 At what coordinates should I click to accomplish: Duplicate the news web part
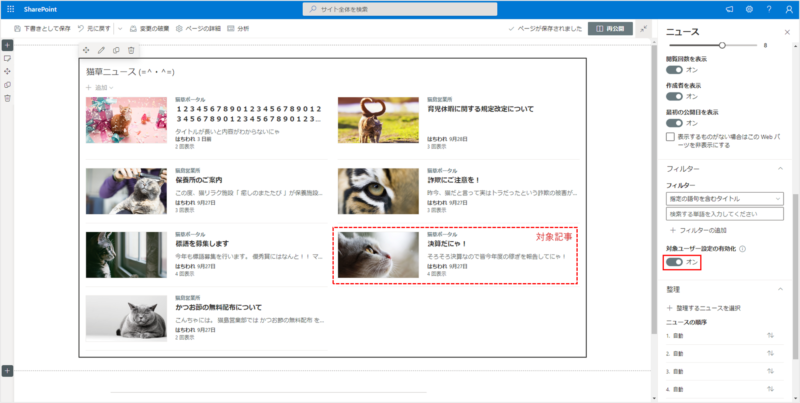point(116,50)
